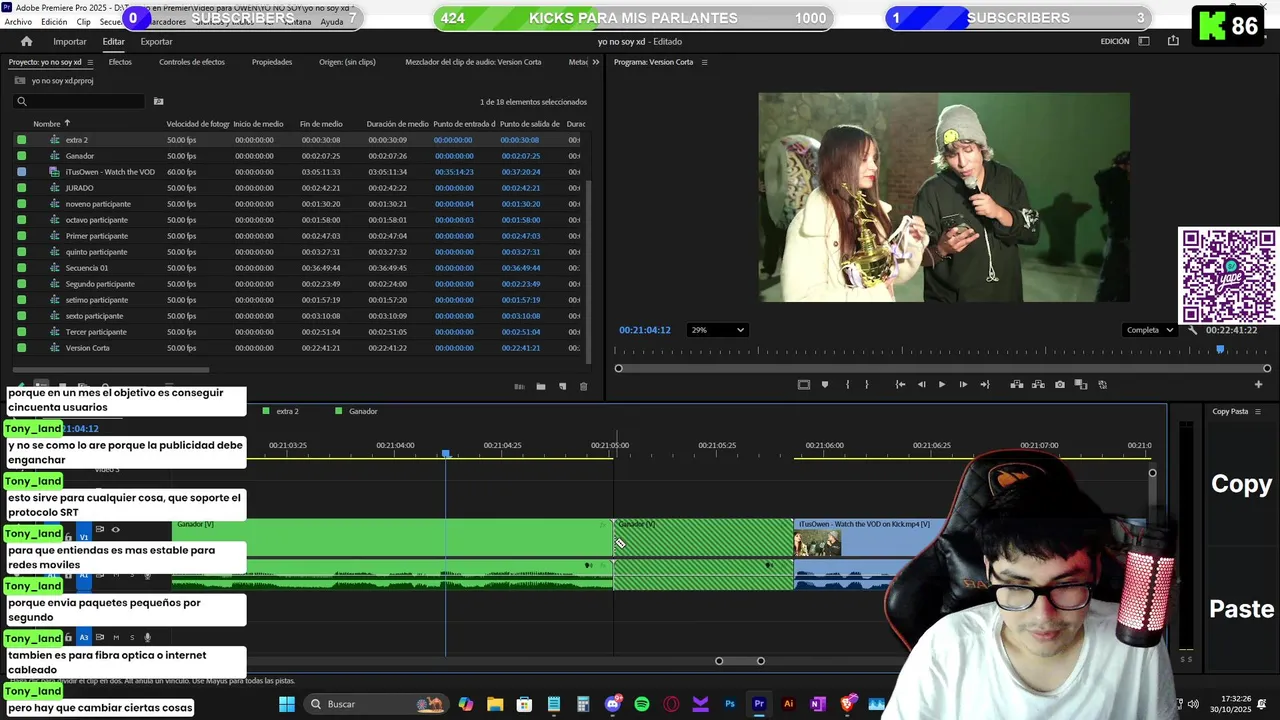The image size is (1280, 720).
Task: Go to Out point in Program monitor
Action: pos(985,384)
